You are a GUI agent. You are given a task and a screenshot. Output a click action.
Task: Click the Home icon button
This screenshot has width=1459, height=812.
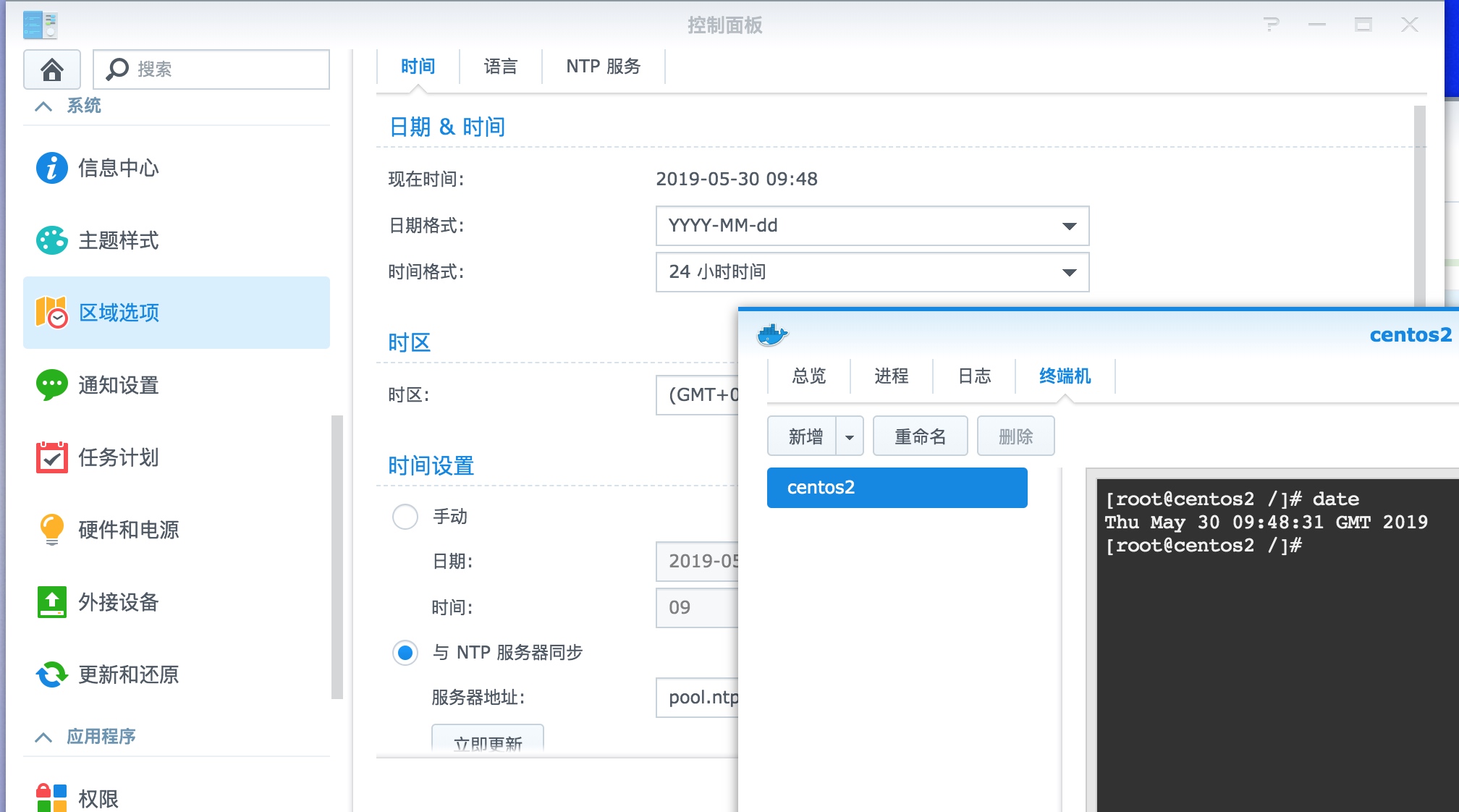[x=52, y=69]
